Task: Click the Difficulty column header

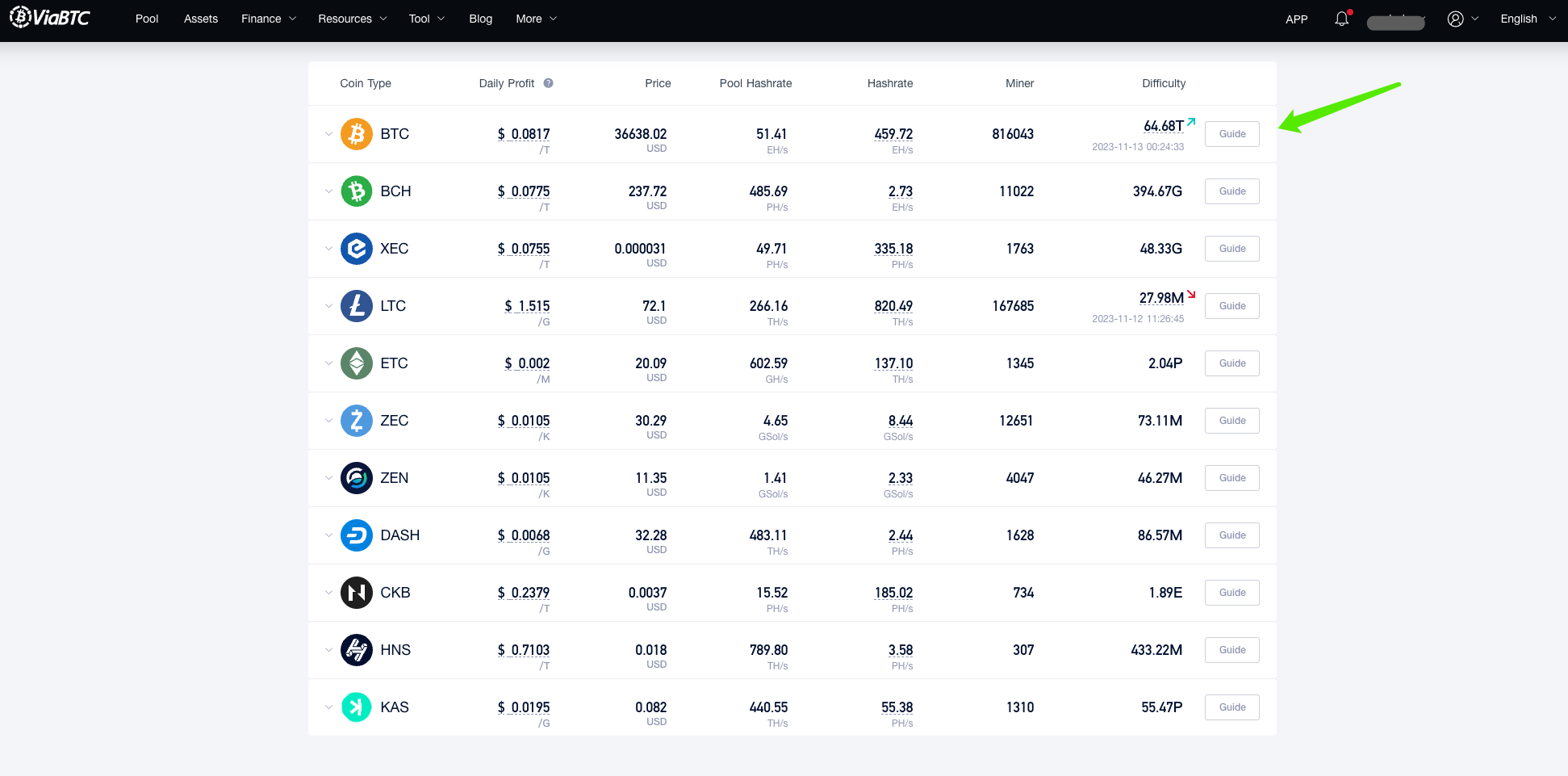Action: [x=1164, y=83]
